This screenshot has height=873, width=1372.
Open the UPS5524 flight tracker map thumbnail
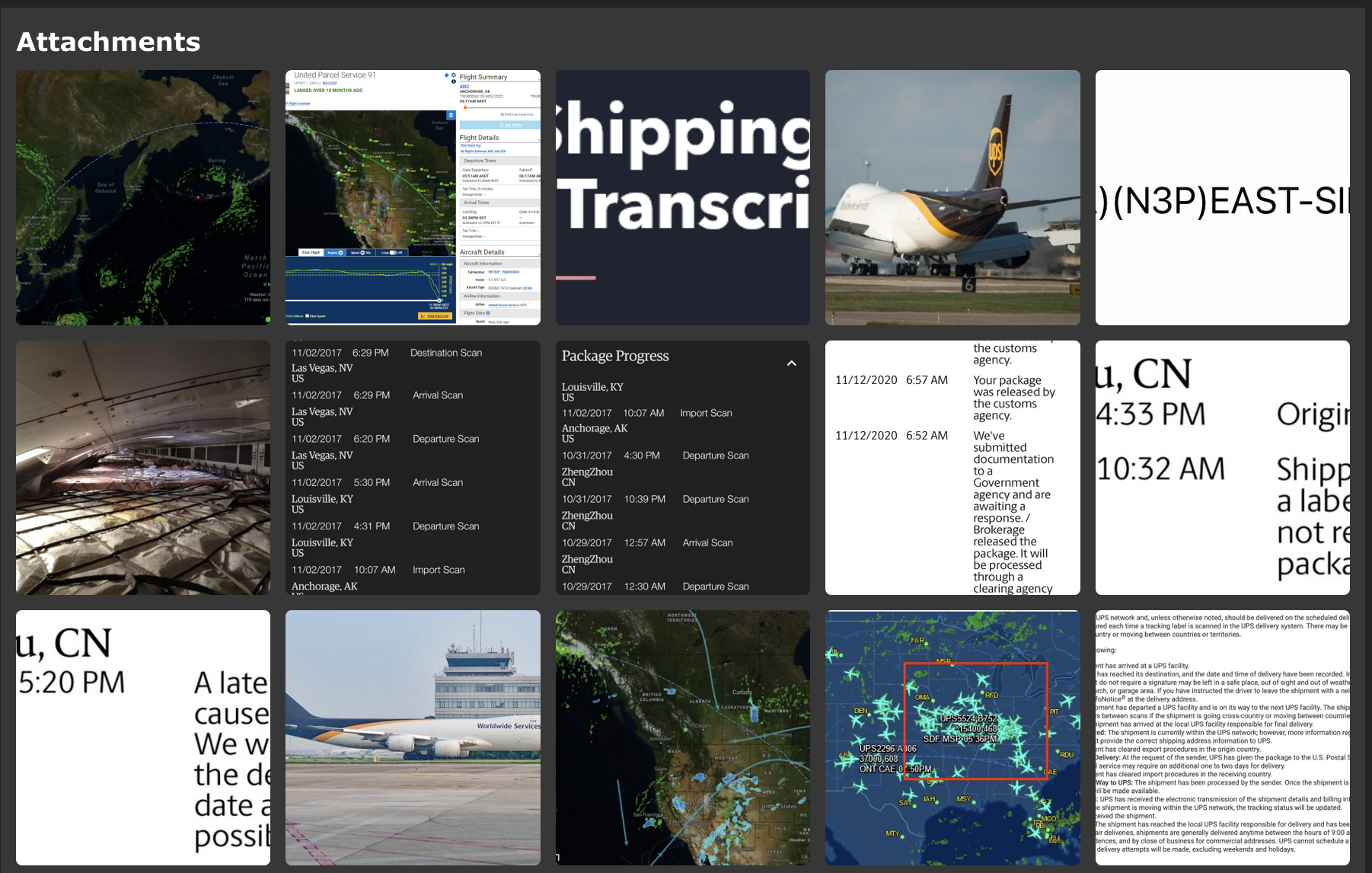coord(952,737)
